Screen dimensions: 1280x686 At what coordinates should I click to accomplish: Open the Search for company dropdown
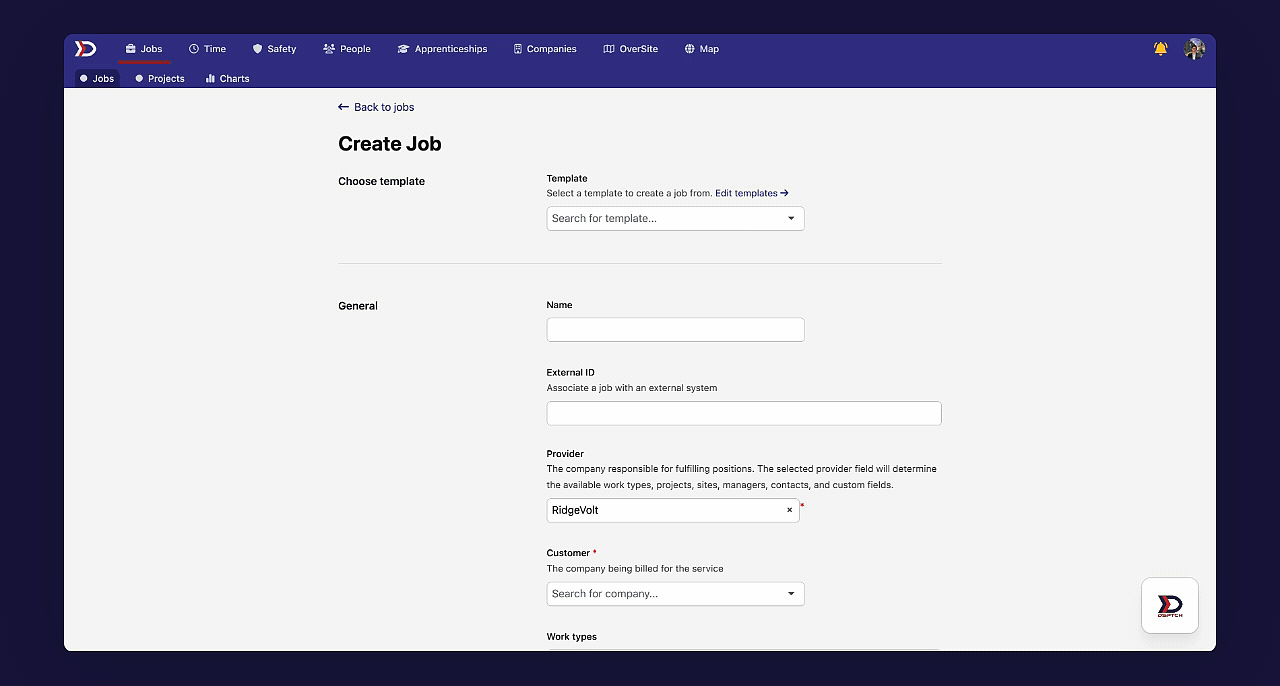tap(675, 593)
